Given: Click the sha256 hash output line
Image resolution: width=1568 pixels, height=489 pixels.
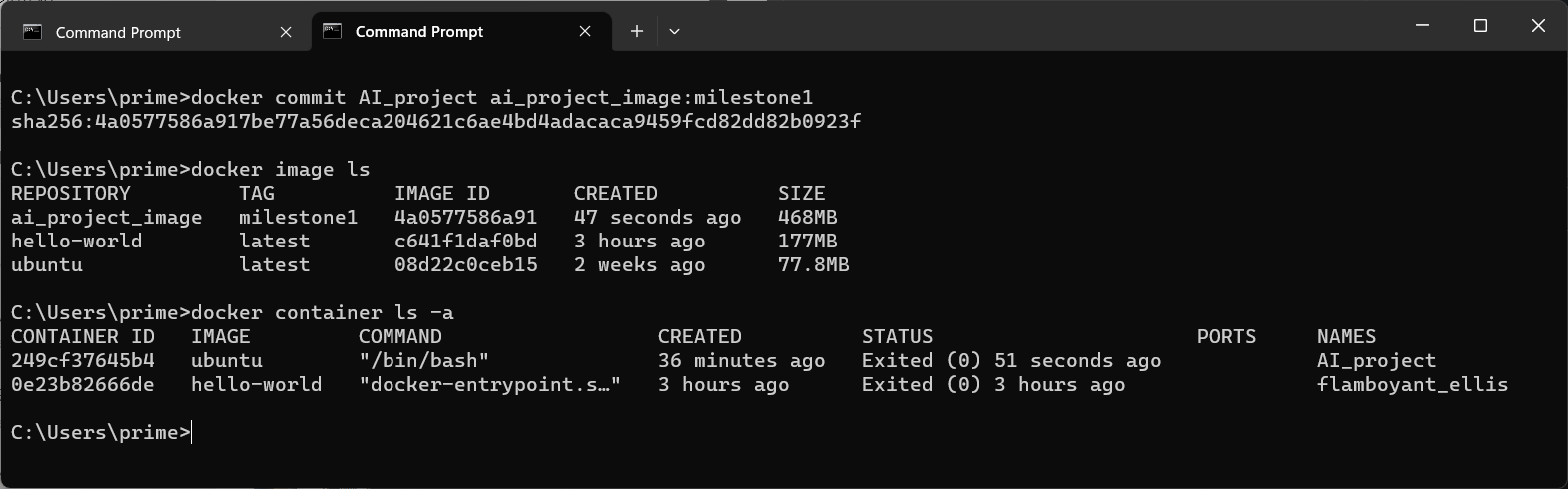Looking at the screenshot, I should pos(435,122).
